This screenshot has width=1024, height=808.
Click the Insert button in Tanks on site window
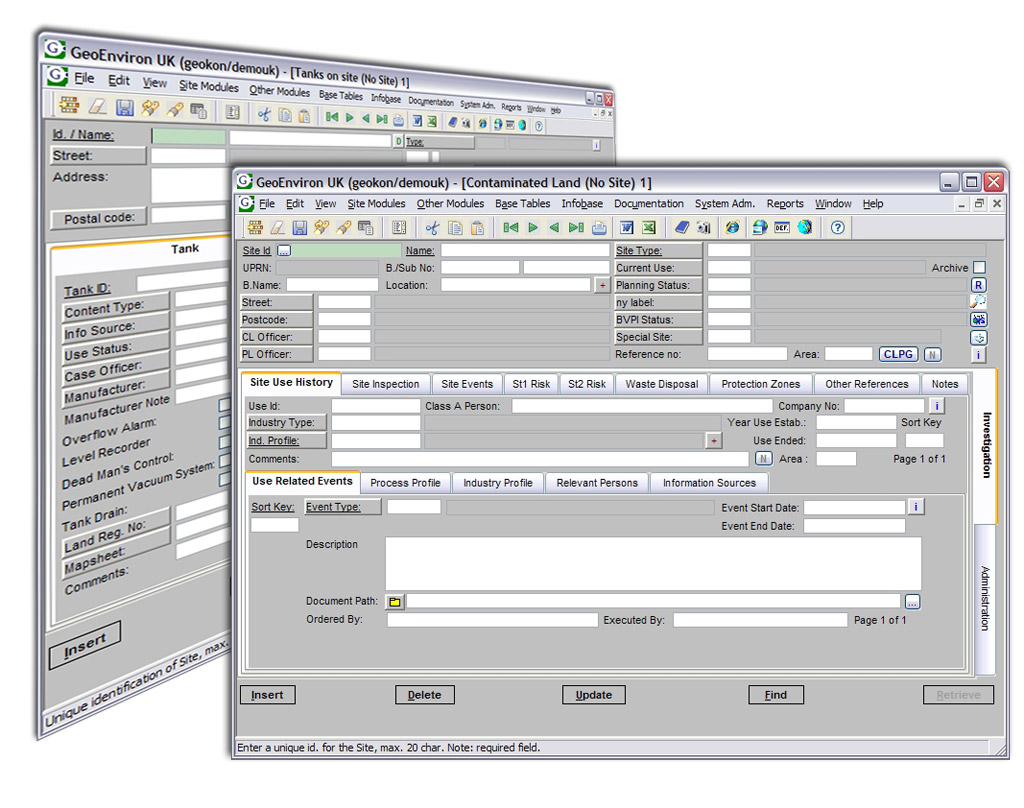(x=85, y=645)
